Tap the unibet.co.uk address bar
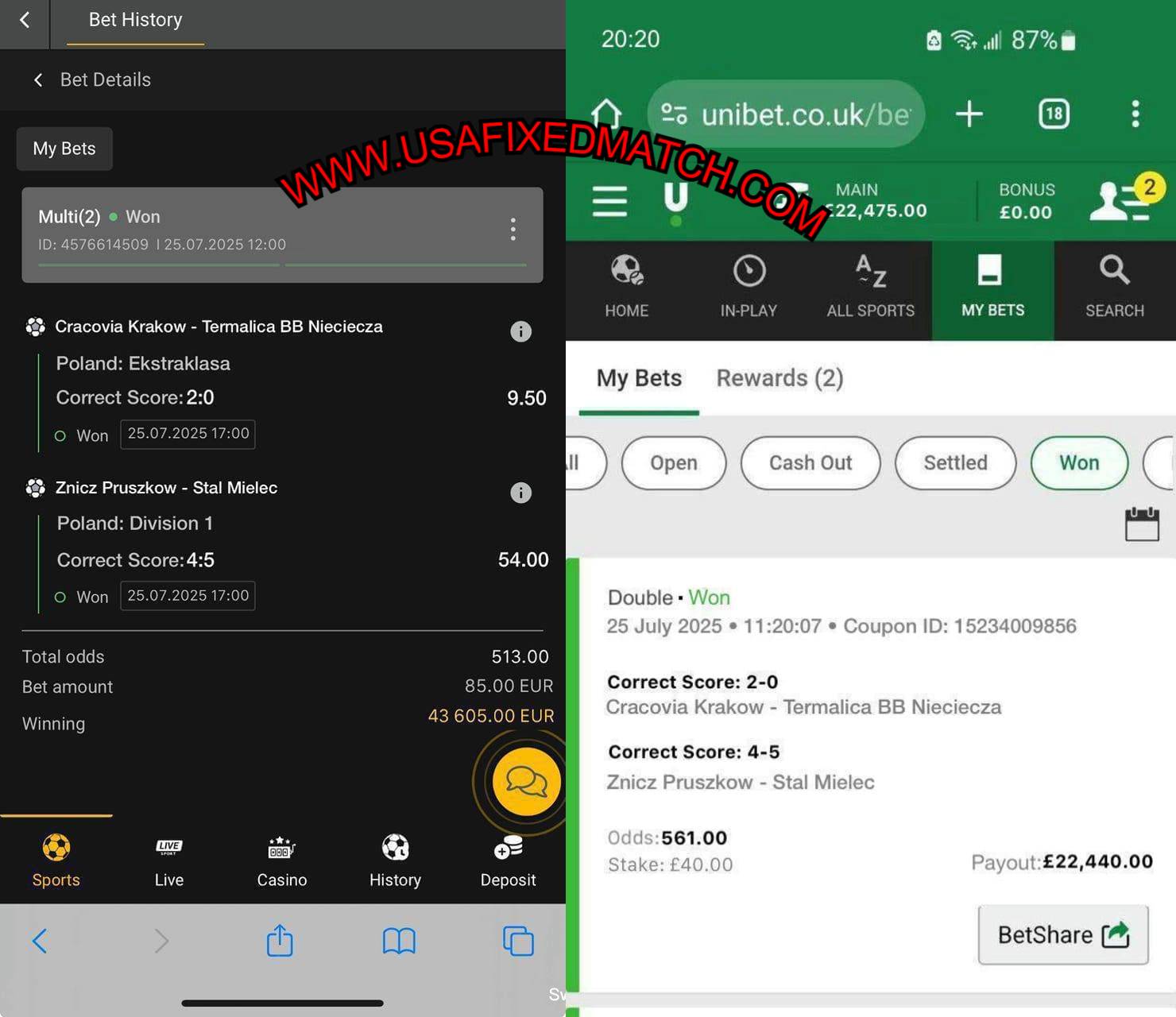Screen dimensions: 1176x1017 [x=787, y=114]
